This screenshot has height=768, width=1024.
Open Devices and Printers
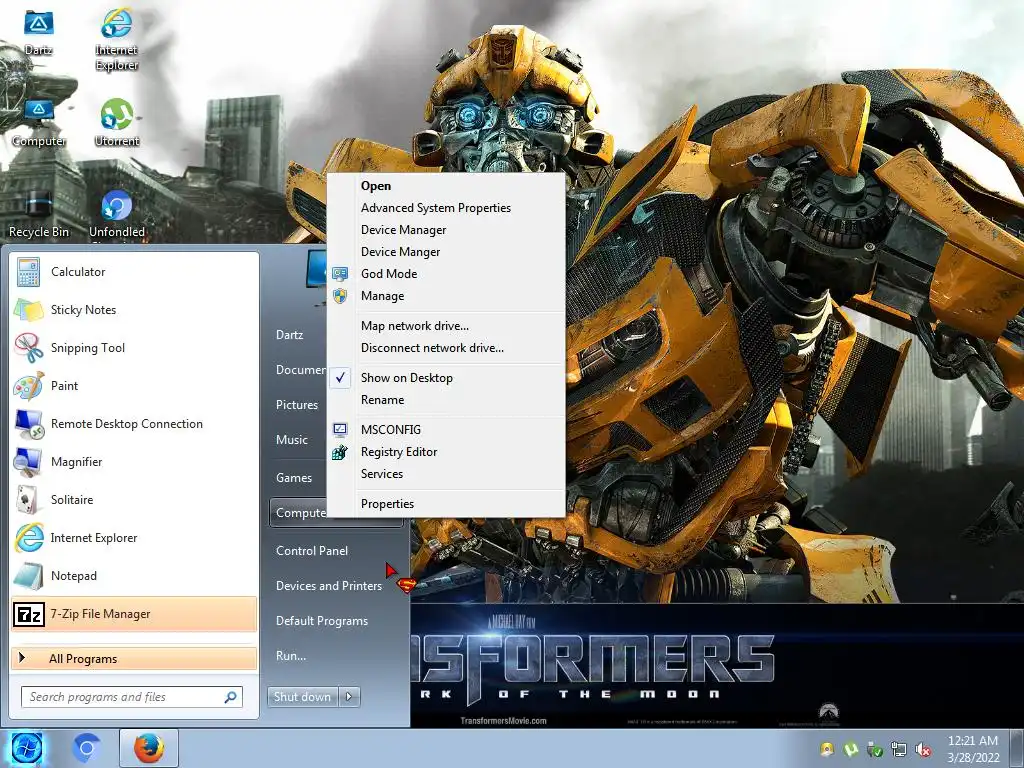(x=328, y=586)
